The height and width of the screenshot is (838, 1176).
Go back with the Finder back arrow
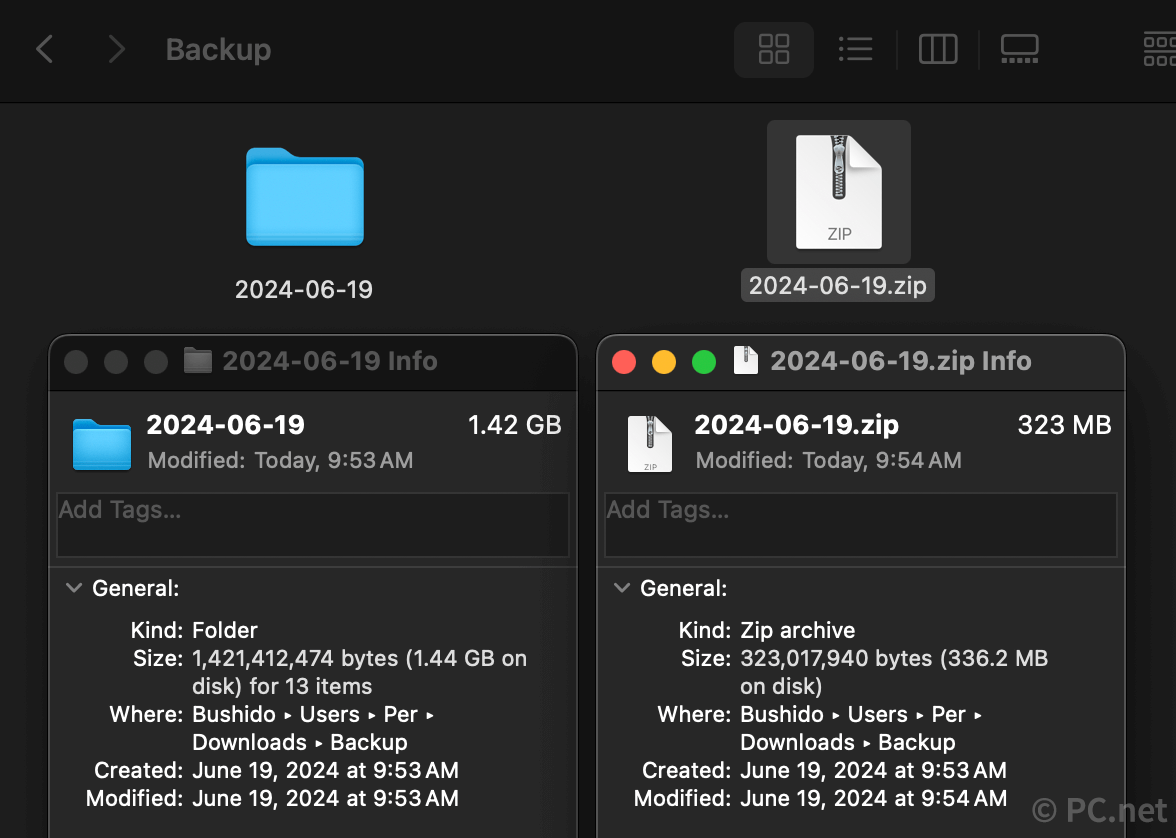[x=44, y=50]
